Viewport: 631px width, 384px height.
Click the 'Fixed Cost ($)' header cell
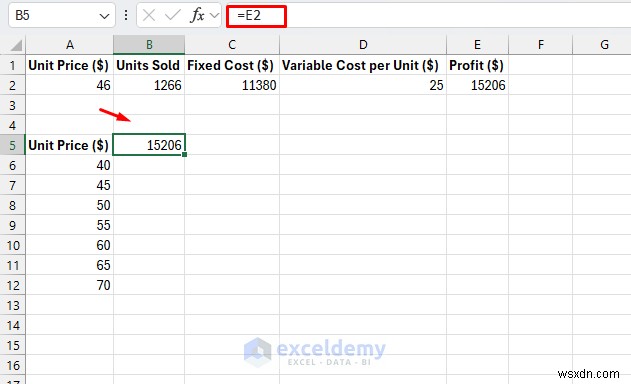(232, 65)
